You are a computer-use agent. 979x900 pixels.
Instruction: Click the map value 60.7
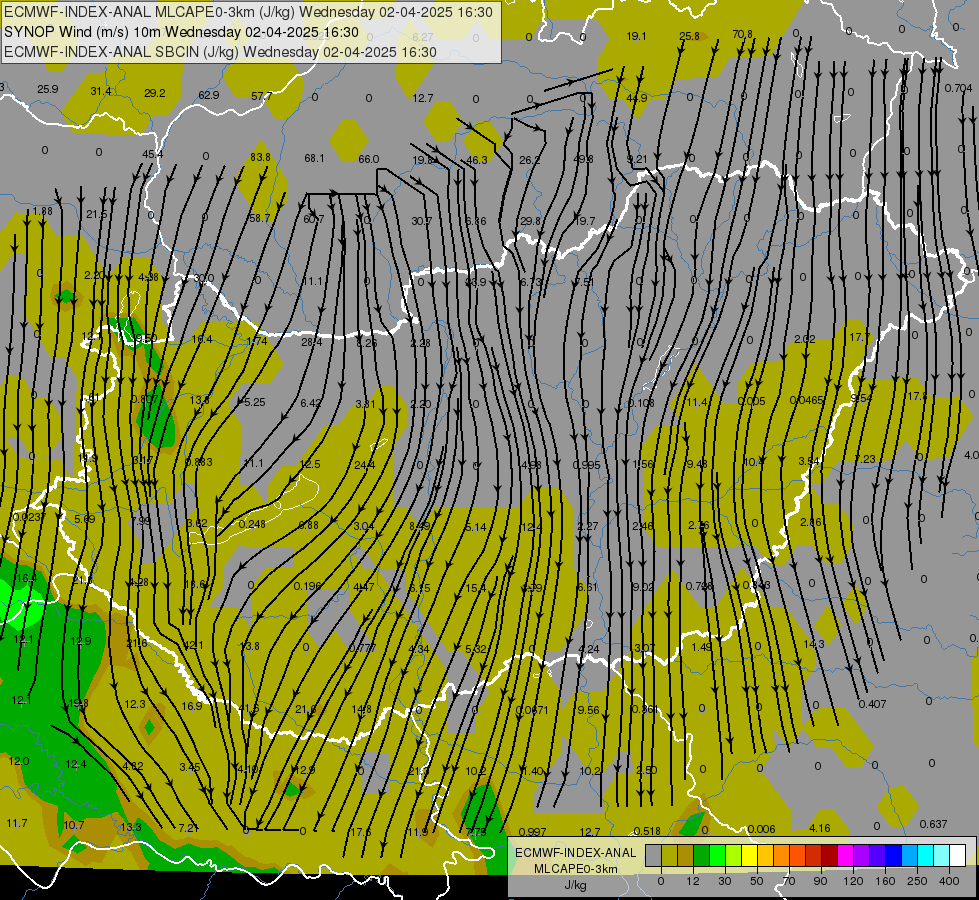(x=313, y=219)
